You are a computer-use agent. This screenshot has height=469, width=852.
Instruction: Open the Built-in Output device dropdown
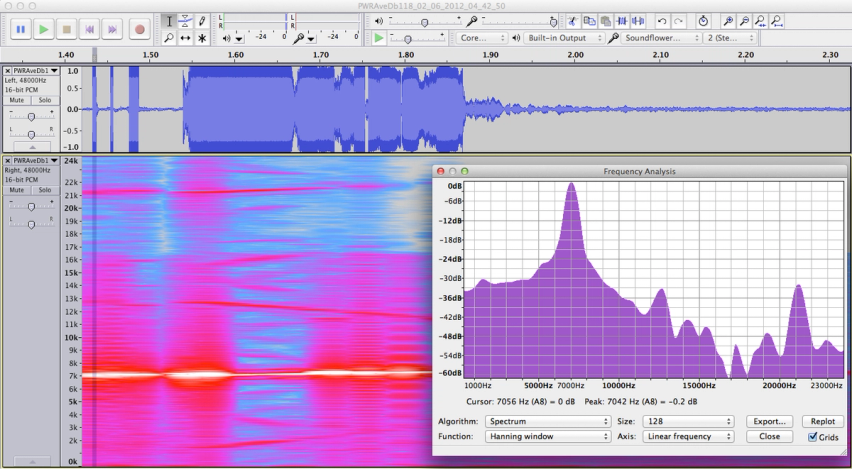tap(563, 38)
